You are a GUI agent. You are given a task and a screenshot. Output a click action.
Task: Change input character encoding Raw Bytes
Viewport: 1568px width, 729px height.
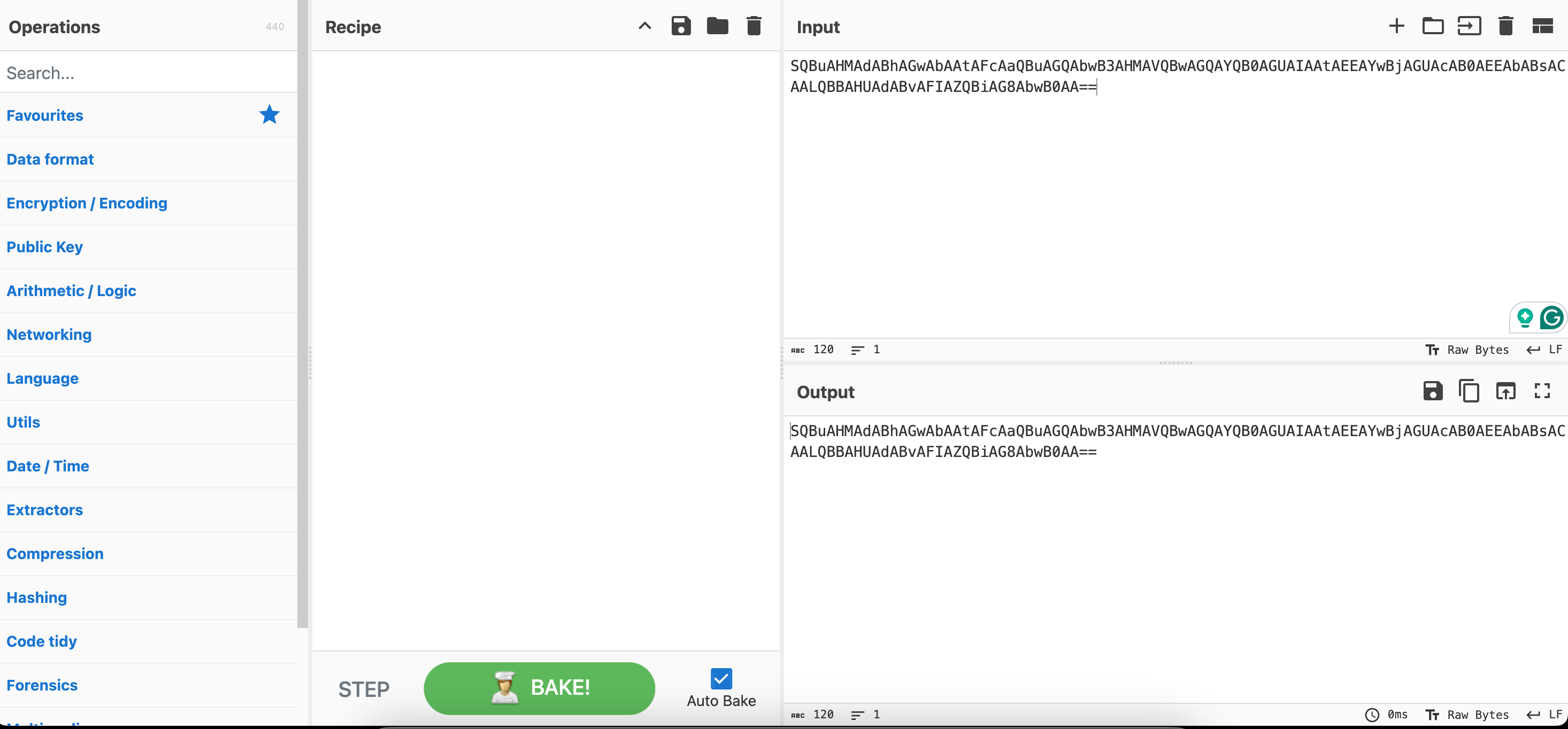tap(1467, 350)
